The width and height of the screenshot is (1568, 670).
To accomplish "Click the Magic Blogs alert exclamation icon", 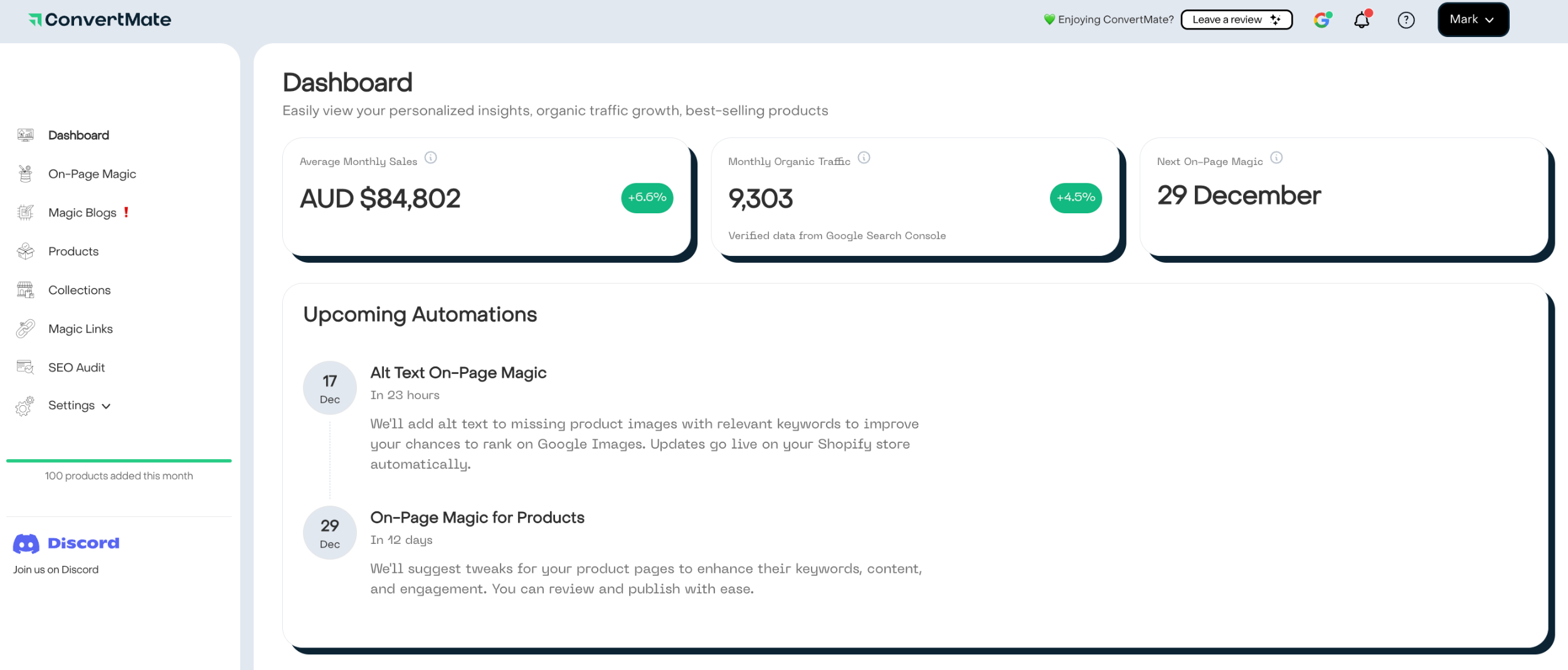I will pyautogui.click(x=126, y=213).
